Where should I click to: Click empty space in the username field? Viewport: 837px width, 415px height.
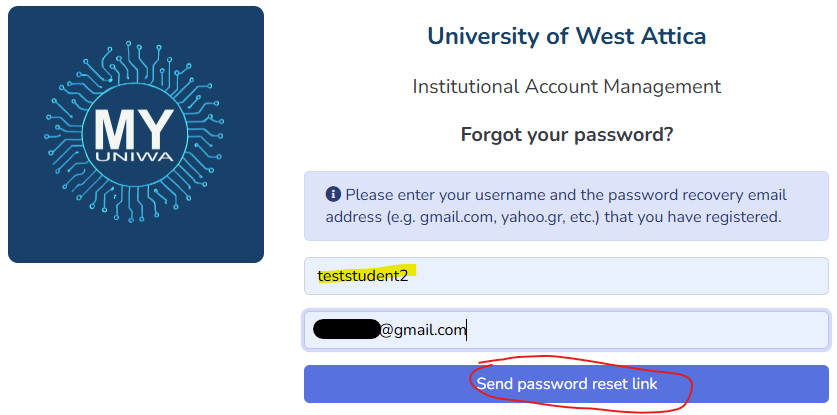point(620,275)
